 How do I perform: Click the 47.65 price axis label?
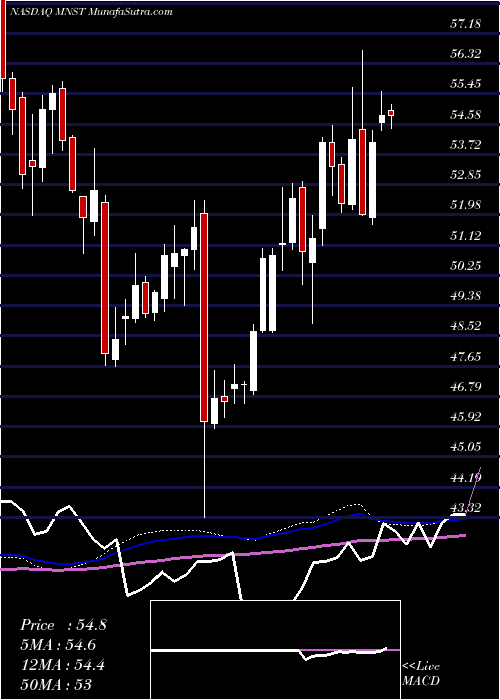466,356
